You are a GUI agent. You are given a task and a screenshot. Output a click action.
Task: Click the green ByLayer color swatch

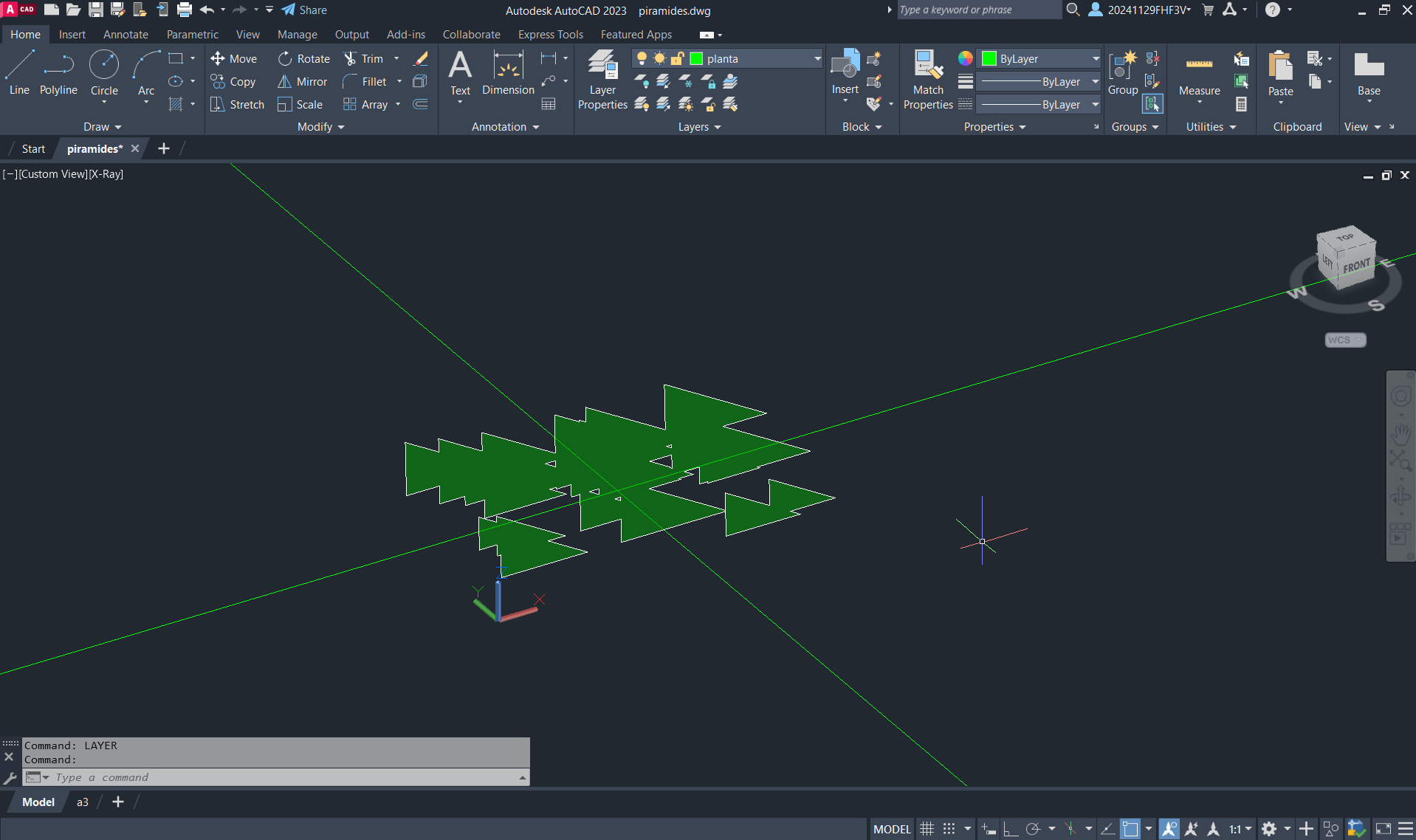tap(989, 59)
